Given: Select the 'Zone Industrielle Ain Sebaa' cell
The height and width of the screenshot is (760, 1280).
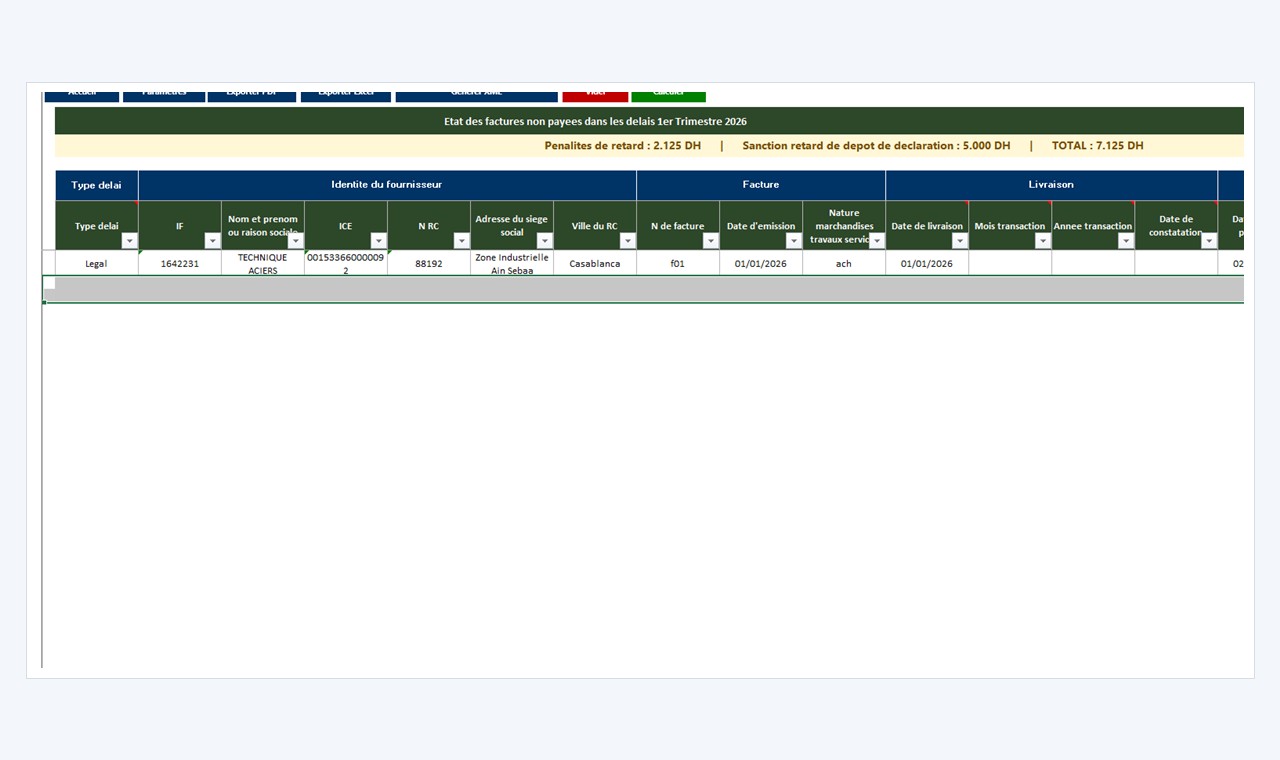Looking at the screenshot, I should tap(512, 264).
